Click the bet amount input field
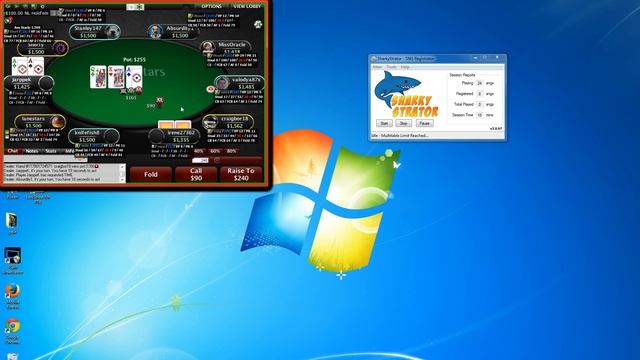This screenshot has width=640, height=360. (x=200, y=160)
